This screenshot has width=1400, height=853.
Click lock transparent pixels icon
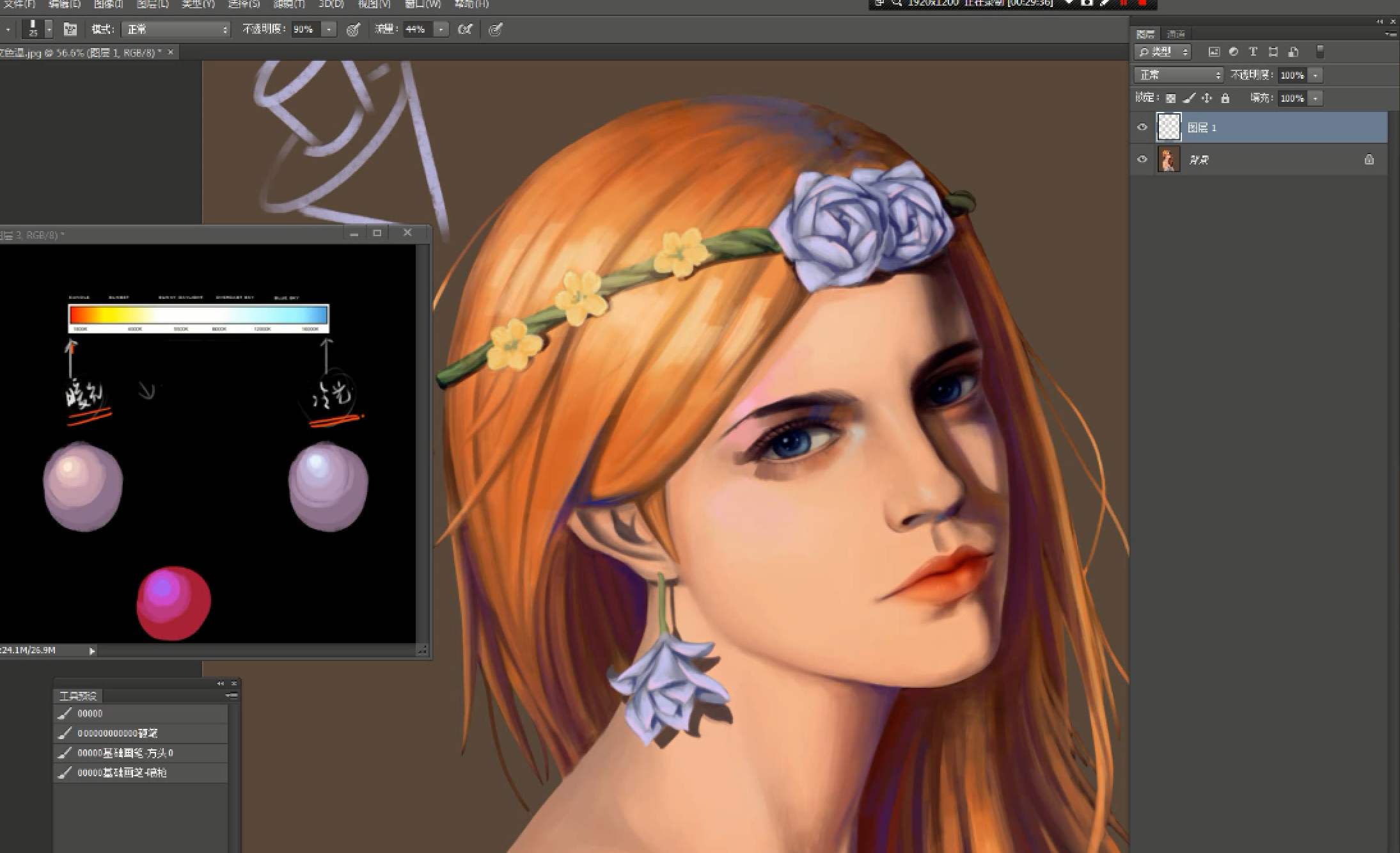[1170, 98]
